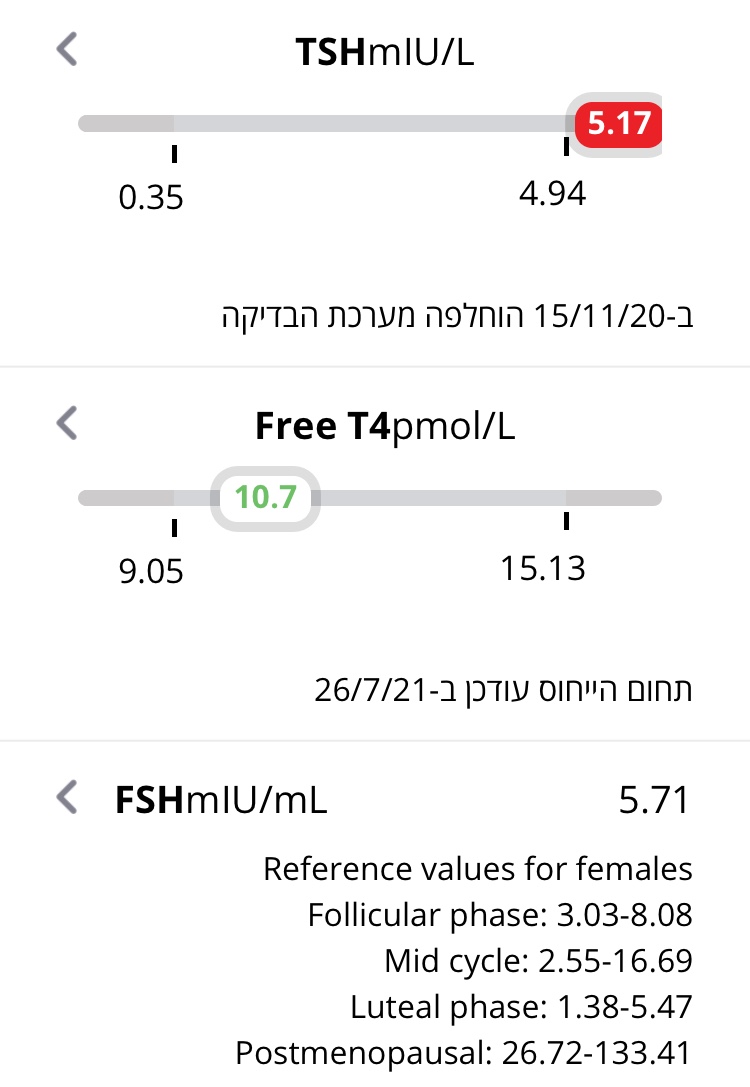
Task: Expand the Free T4 result chevron
Action: (67, 423)
